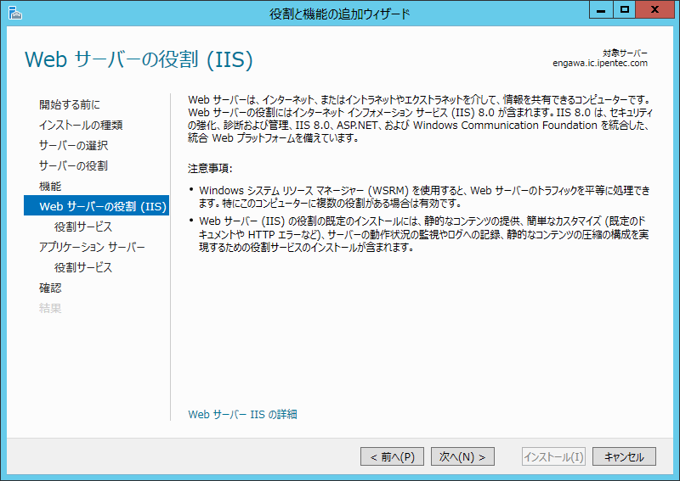Click the 対象サーバー label
Image resolution: width=680 pixels, height=481 pixels.
click(625, 53)
